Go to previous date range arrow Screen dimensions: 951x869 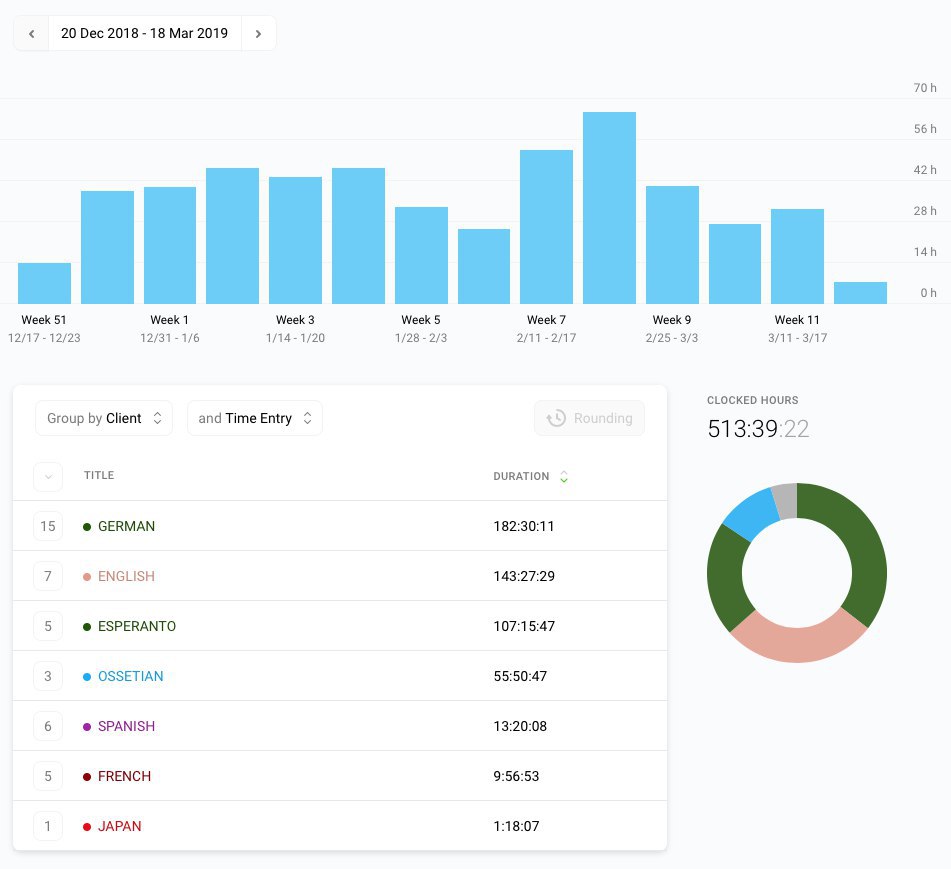[x=32, y=33]
